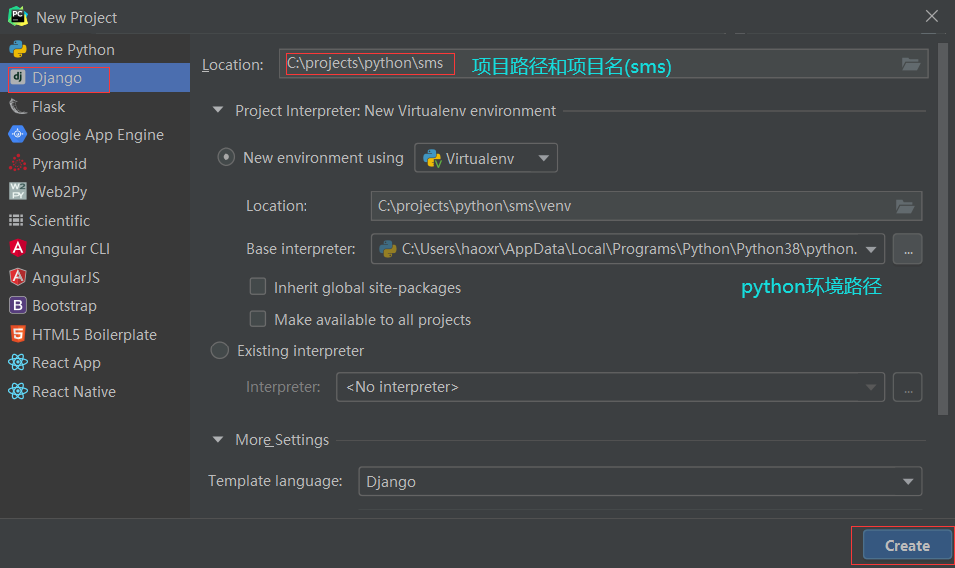955x568 pixels.
Task: Click the base interpreter browse button
Action: (907, 249)
